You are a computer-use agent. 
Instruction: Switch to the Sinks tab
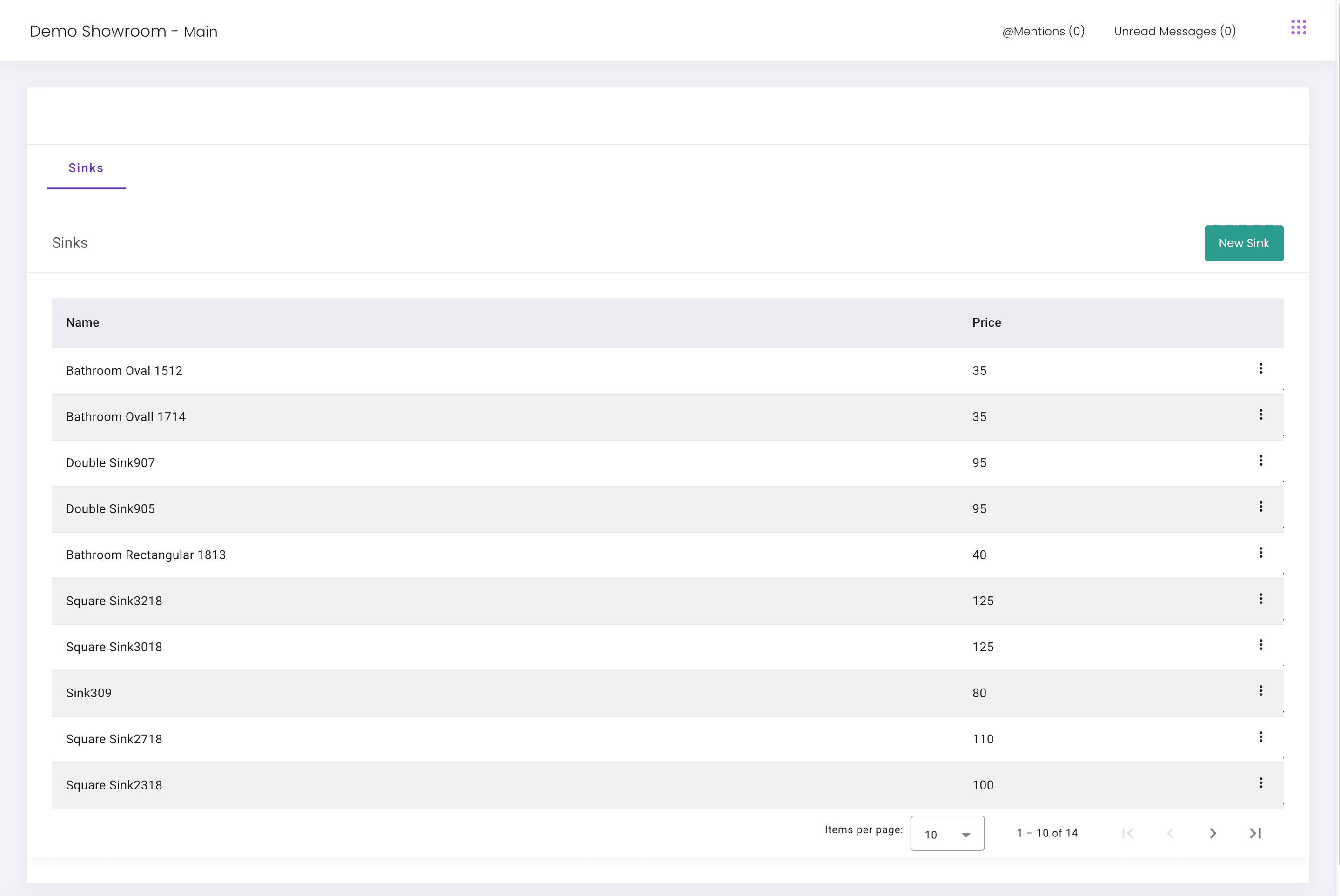point(86,168)
